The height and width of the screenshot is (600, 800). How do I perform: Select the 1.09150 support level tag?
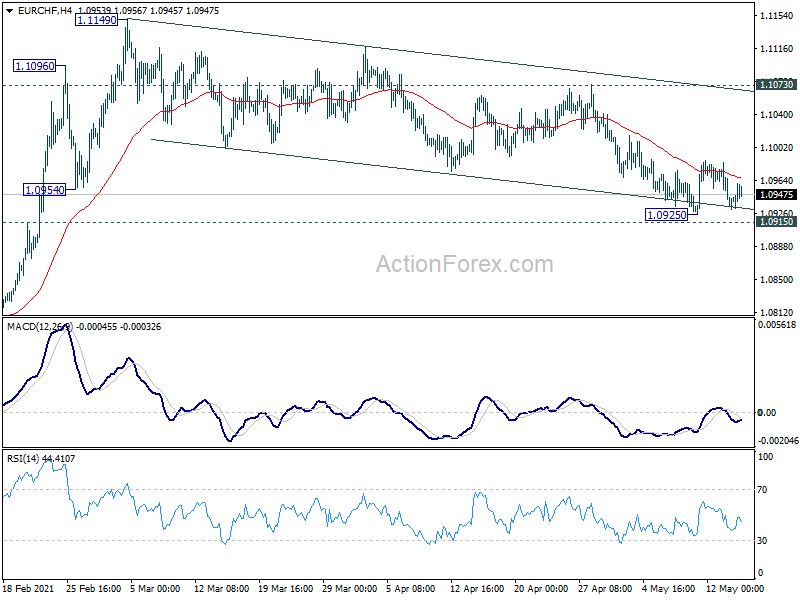[777, 221]
